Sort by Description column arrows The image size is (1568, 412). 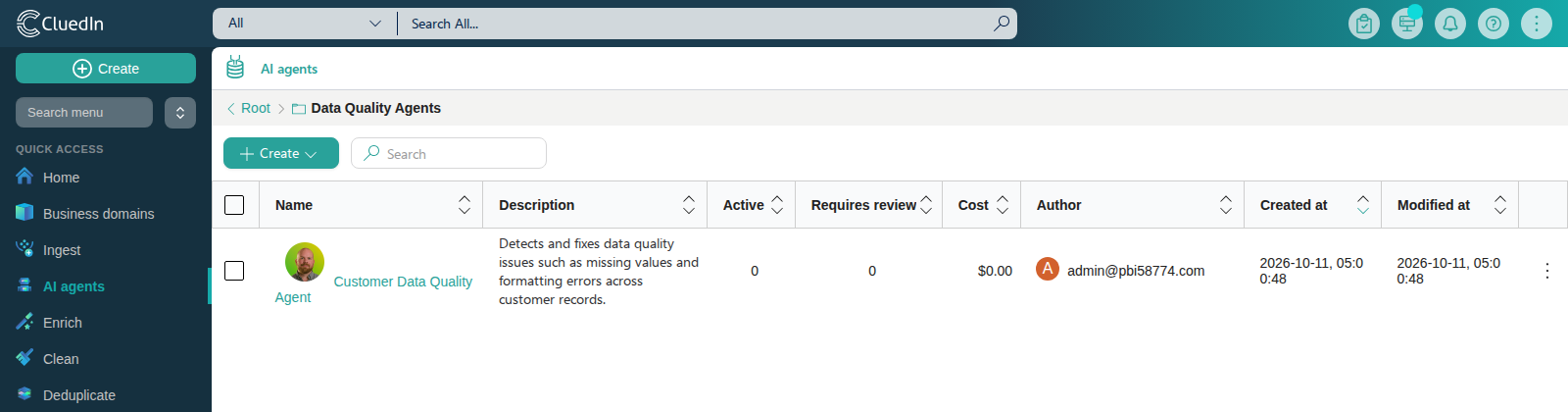click(x=689, y=205)
